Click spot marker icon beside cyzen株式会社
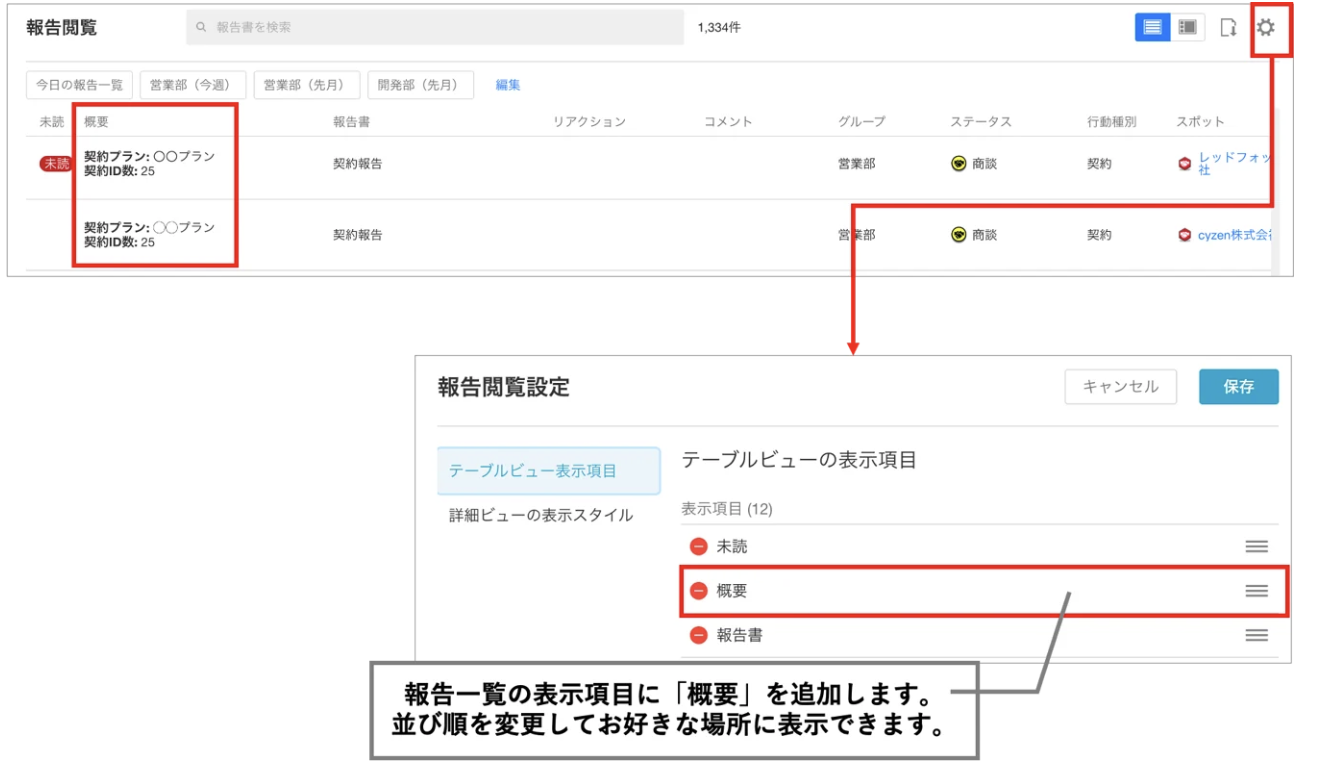Screen dimensions: 1322x770 [x=1185, y=235]
